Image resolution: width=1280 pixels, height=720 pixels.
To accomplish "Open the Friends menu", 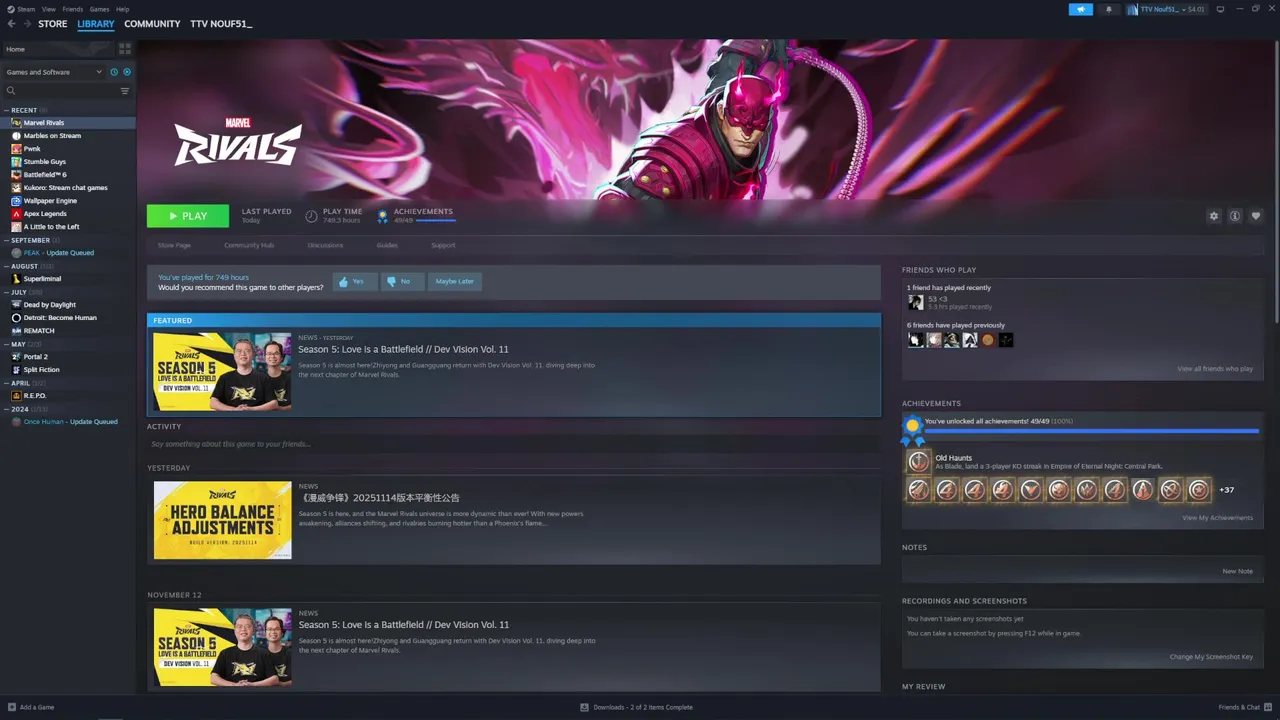I will (73, 9).
